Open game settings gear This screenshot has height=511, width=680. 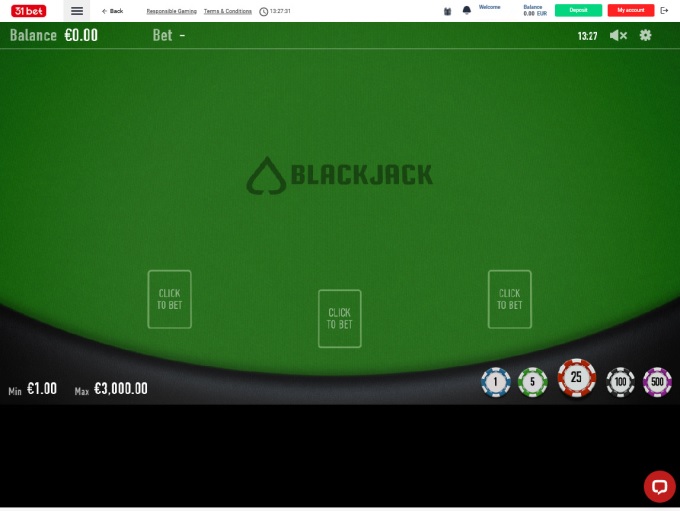click(645, 35)
